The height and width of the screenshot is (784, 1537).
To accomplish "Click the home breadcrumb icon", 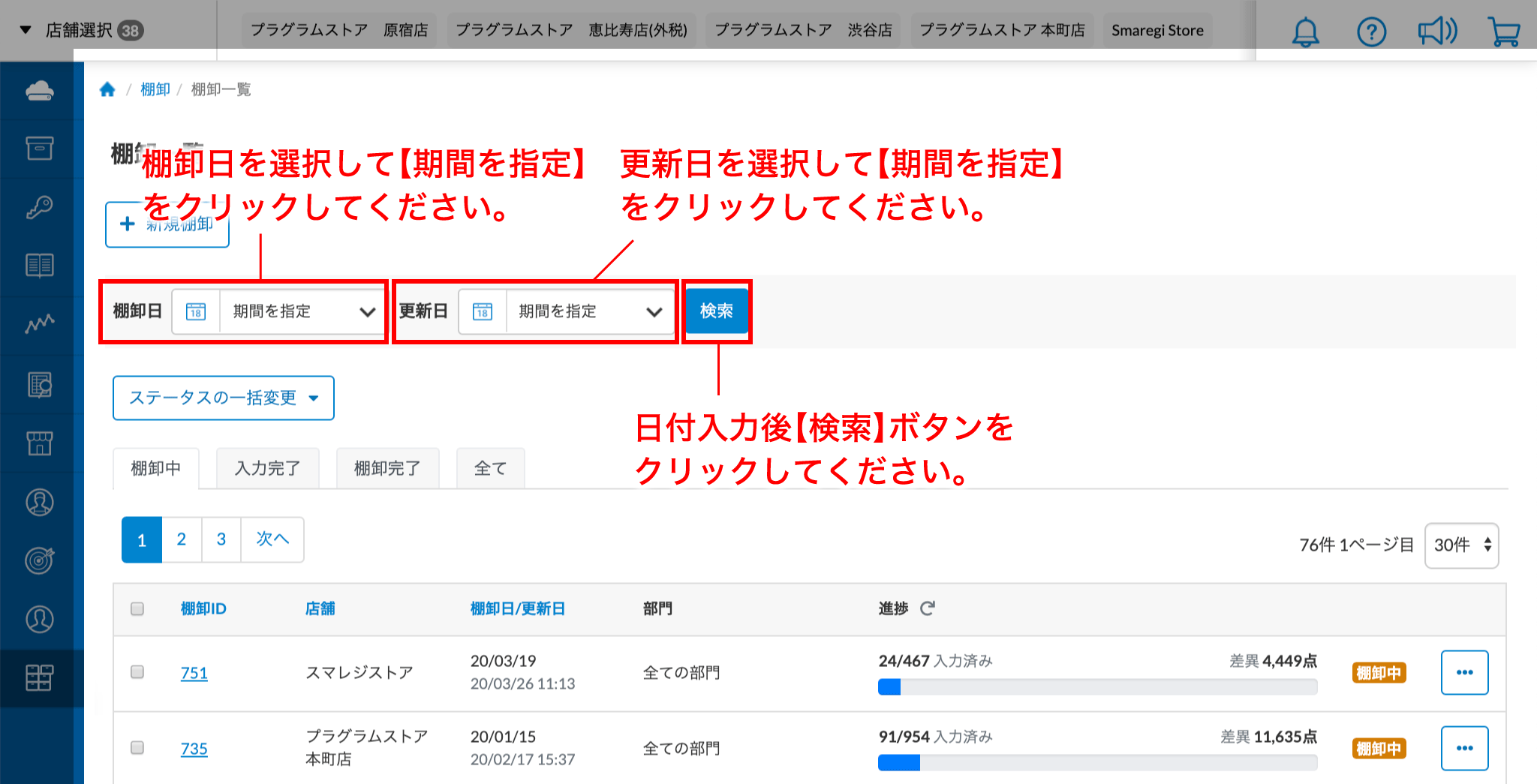I will point(107,90).
